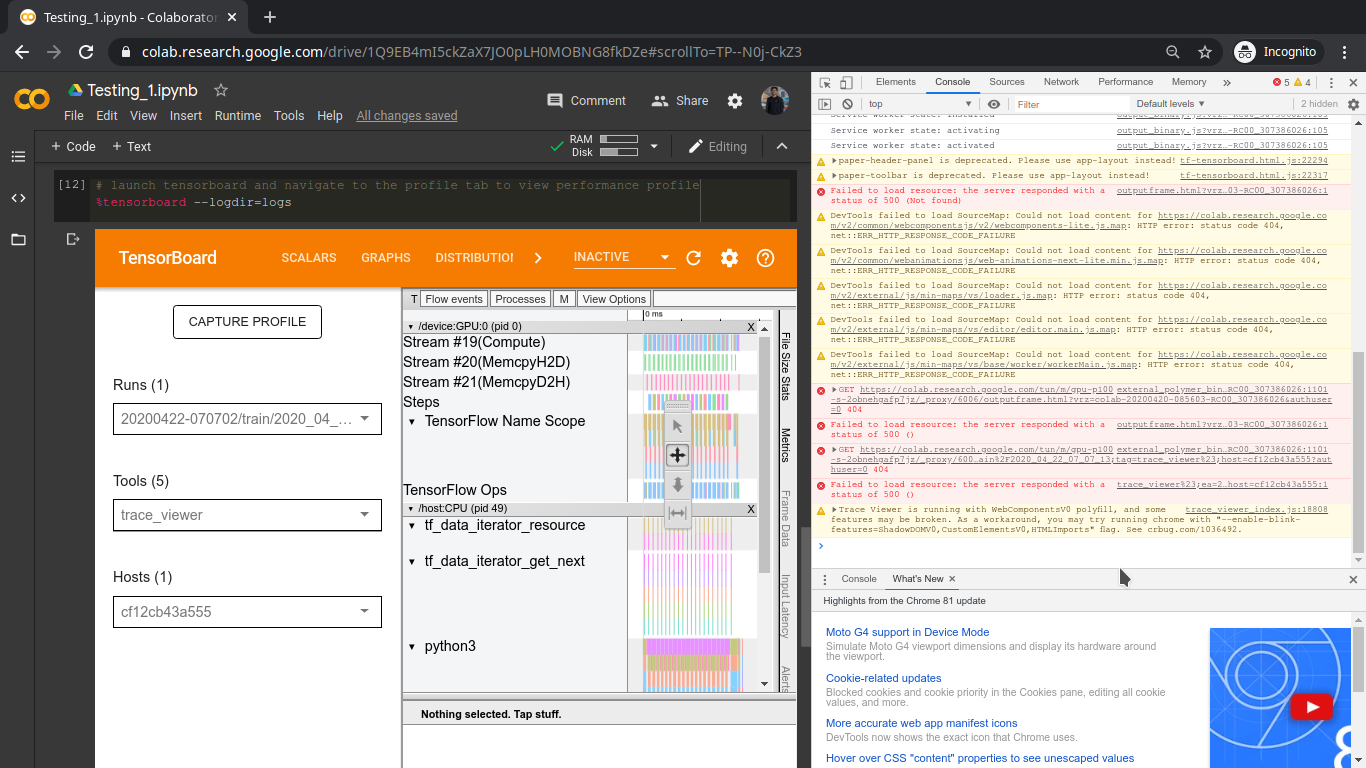Open the GRAPHS tab in TensorBoard

click(386, 258)
